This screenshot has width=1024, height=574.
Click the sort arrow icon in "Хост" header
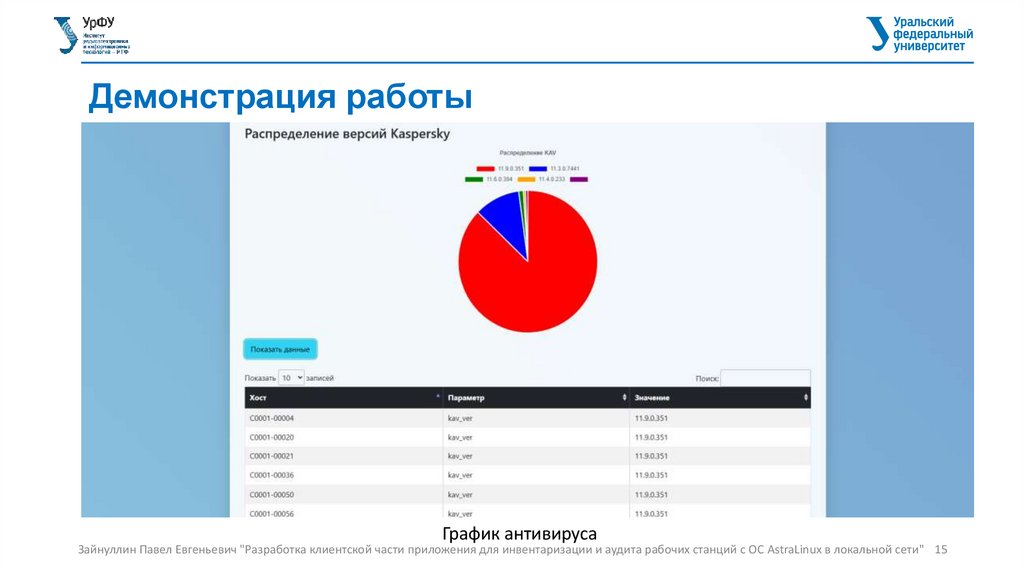[x=438, y=397]
